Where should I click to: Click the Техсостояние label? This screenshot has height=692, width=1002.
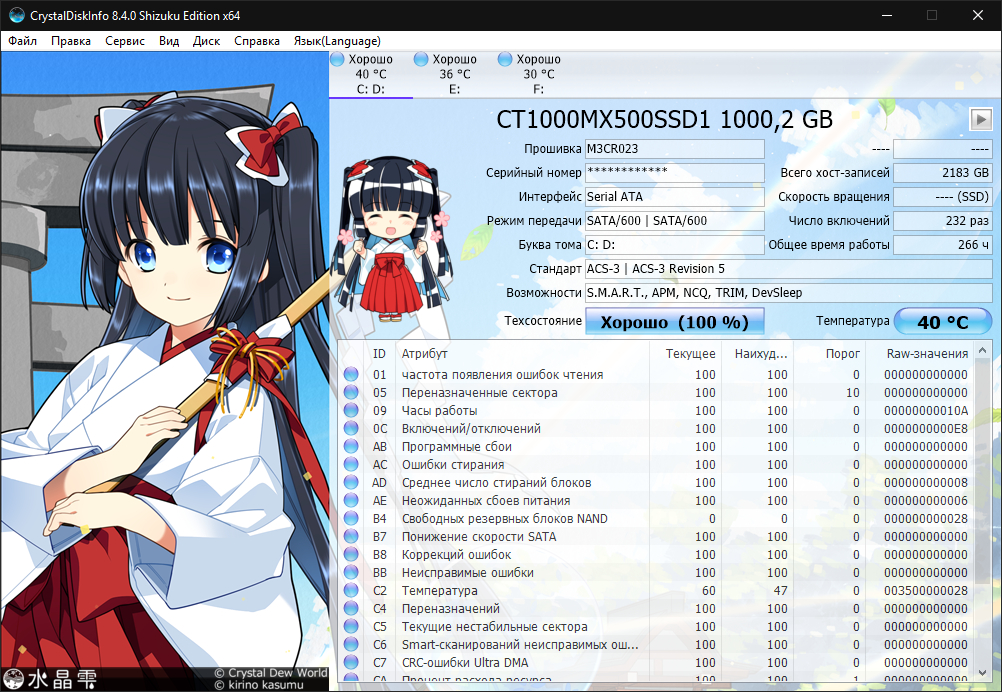(543, 321)
